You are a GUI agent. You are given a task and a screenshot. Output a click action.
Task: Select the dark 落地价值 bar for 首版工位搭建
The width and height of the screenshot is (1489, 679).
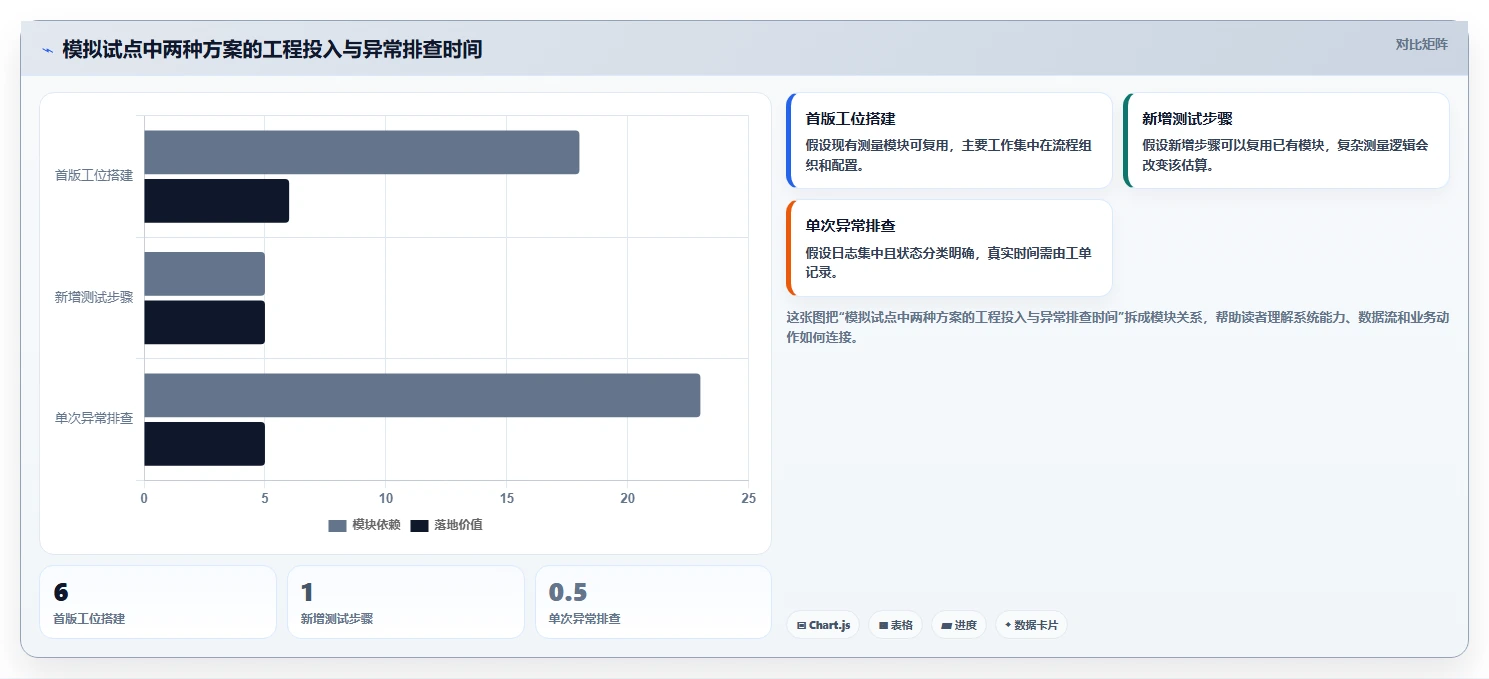216,201
